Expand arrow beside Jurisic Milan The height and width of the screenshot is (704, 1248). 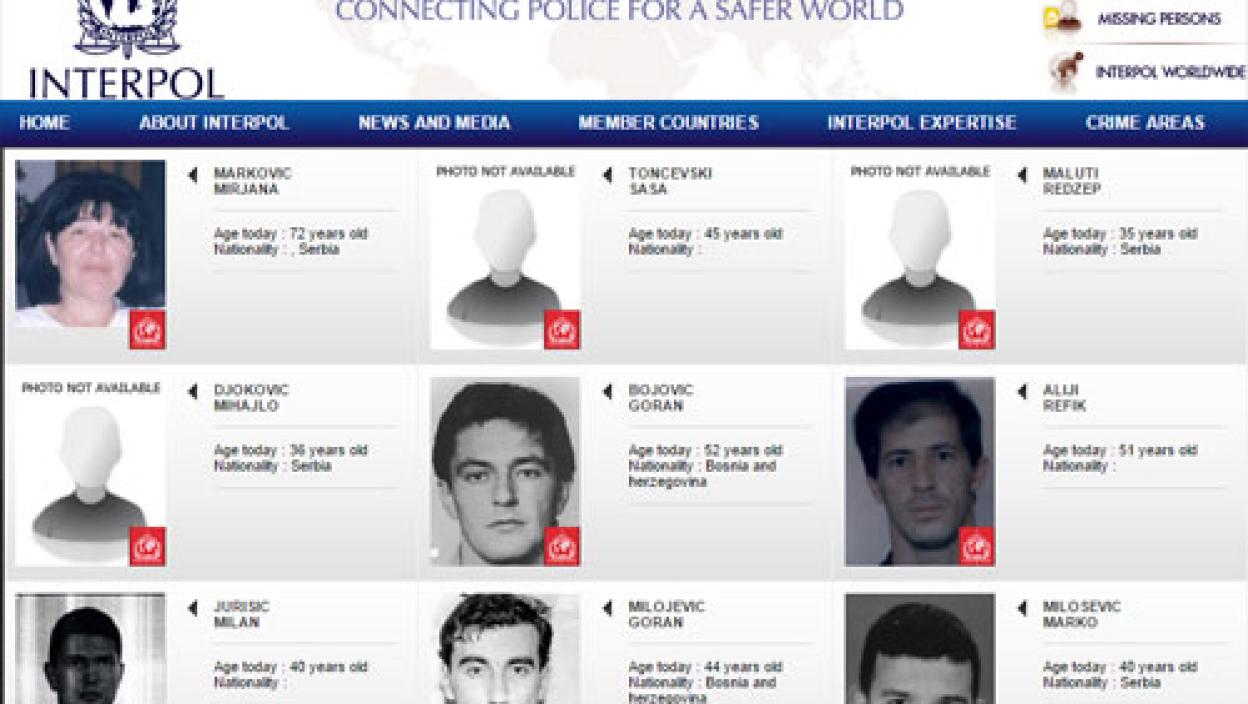click(x=193, y=608)
